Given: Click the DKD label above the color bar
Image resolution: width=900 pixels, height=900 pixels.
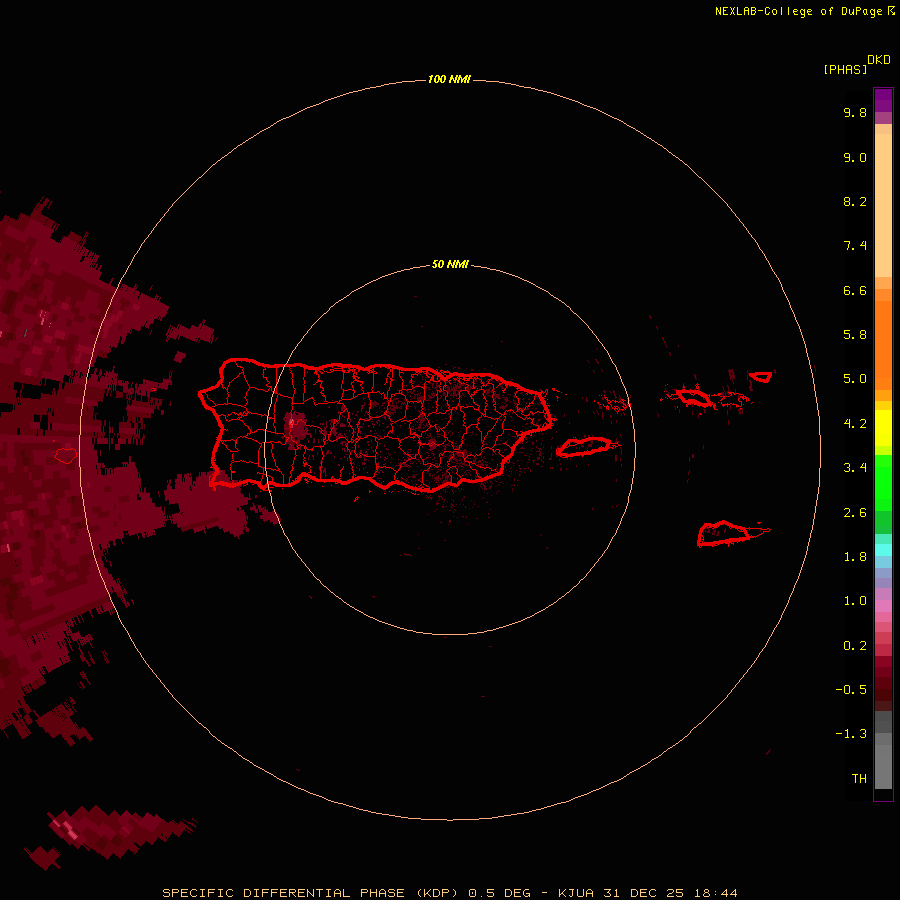Looking at the screenshot, I should tap(879, 59).
